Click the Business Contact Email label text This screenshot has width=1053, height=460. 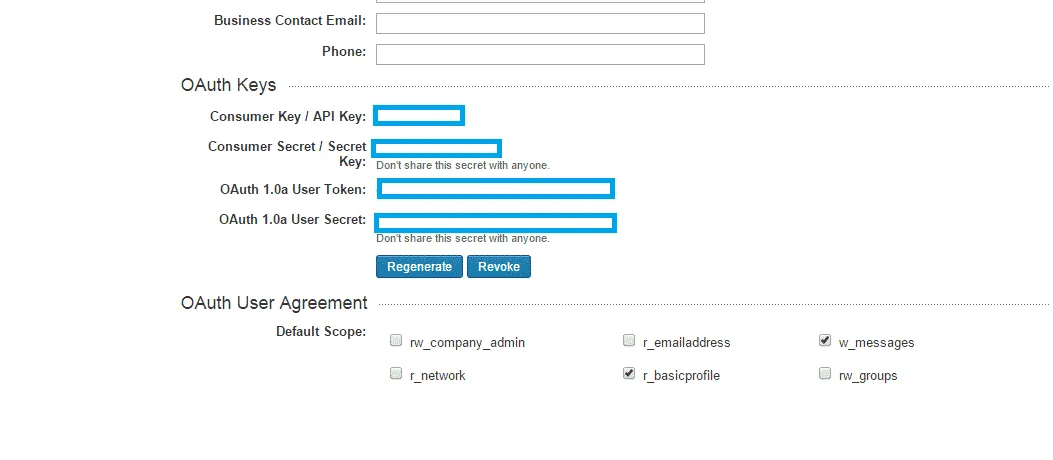[290, 20]
